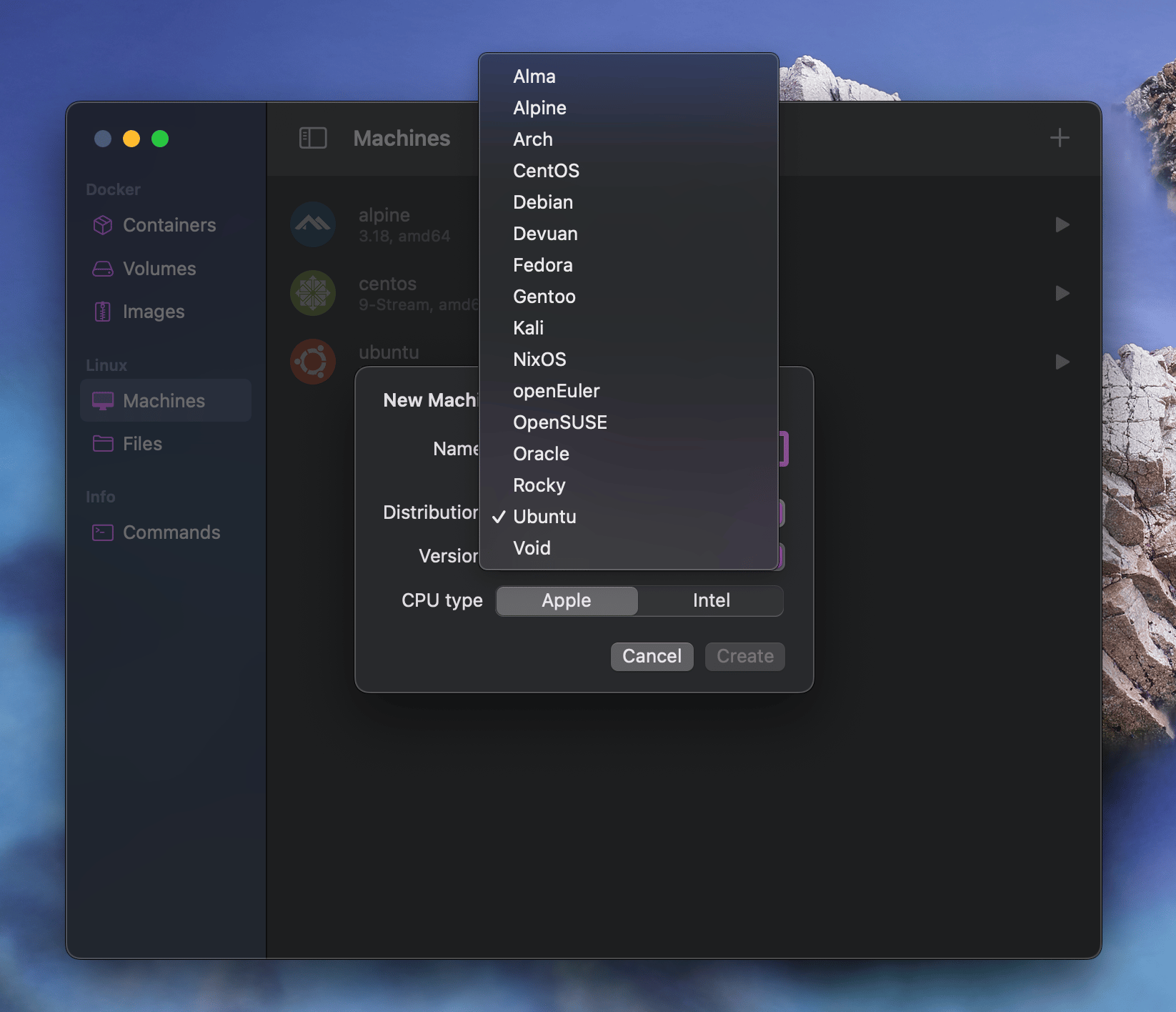Select Machines in the sidebar
The image size is (1176, 1012).
click(x=166, y=401)
